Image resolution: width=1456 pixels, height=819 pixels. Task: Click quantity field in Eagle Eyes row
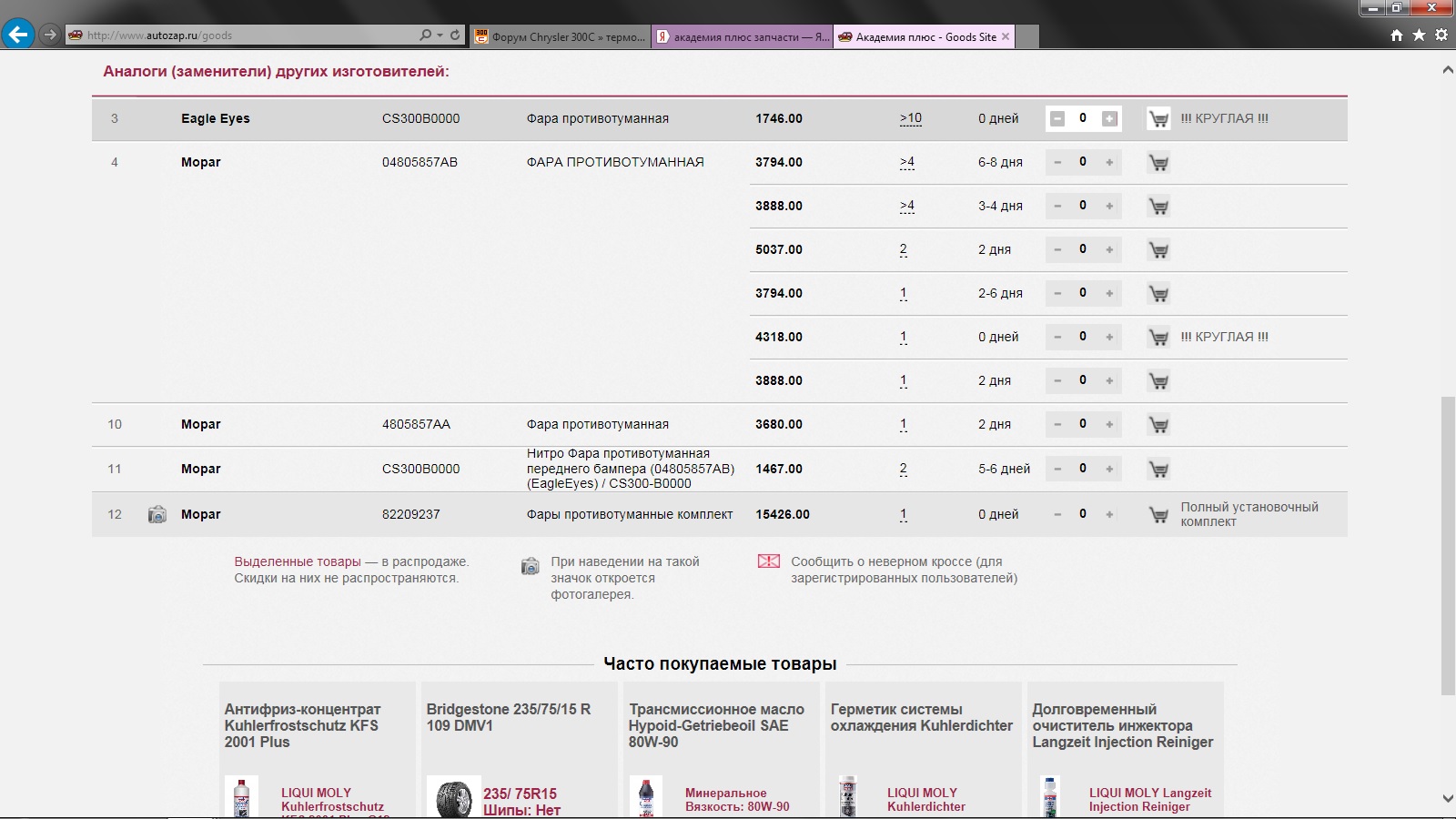[x=1083, y=118]
